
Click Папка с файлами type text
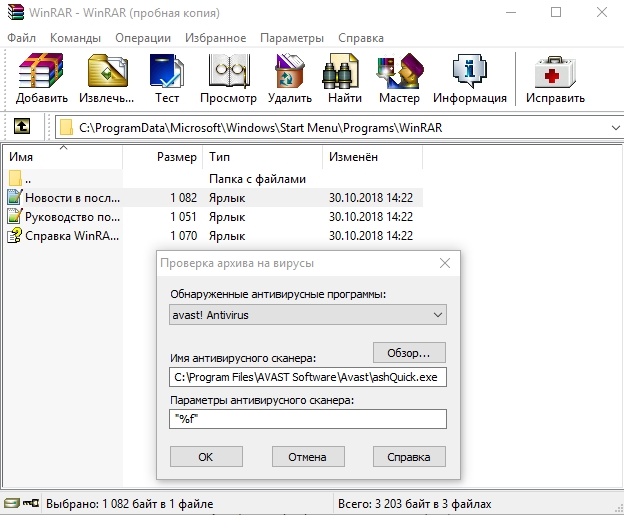pyautogui.click(x=257, y=179)
